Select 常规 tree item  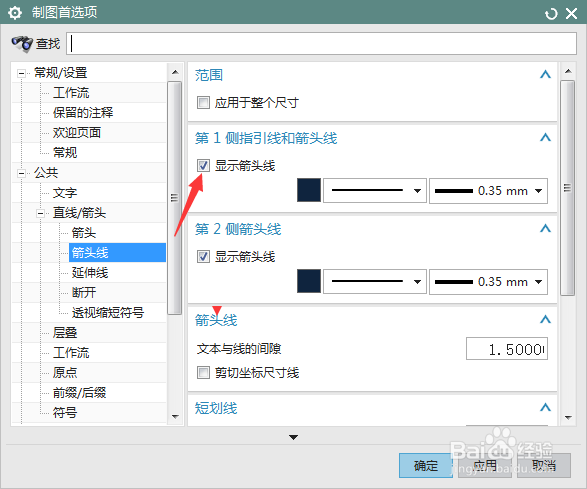(x=65, y=153)
